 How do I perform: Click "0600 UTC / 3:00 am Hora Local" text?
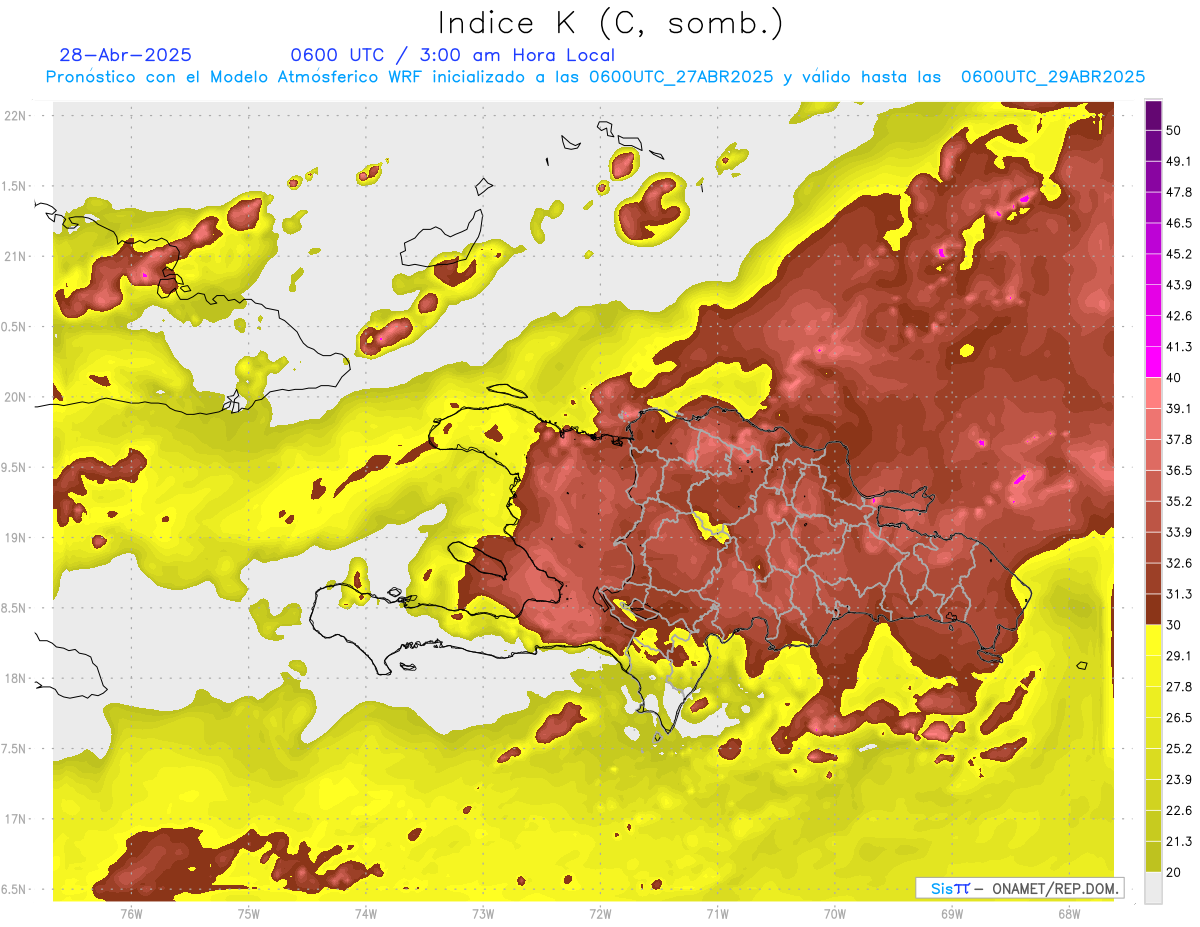pyautogui.click(x=453, y=55)
